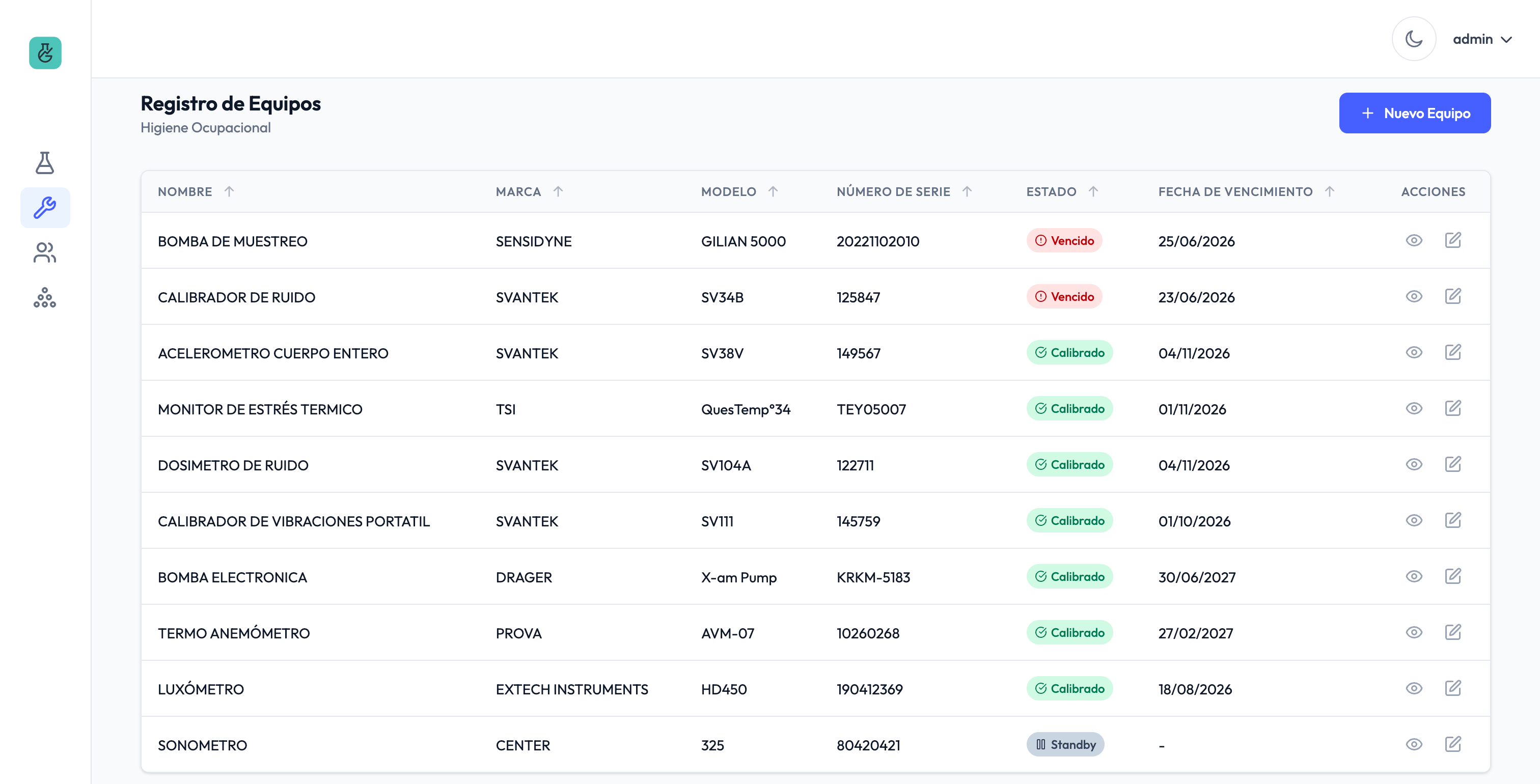The width and height of the screenshot is (1540, 784).
Task: View details of SONOMETRO
Action: coord(1413,745)
